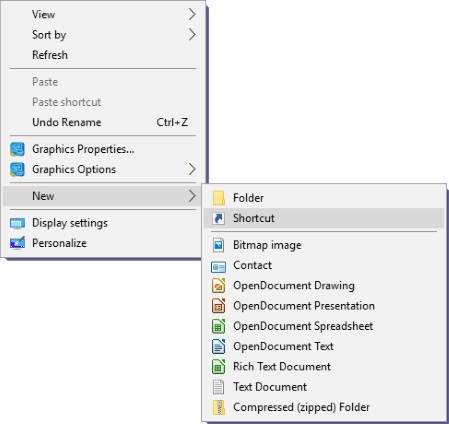449x424 pixels.
Task: Click the OpenDocument Spreadsheet icon
Action: point(219,326)
